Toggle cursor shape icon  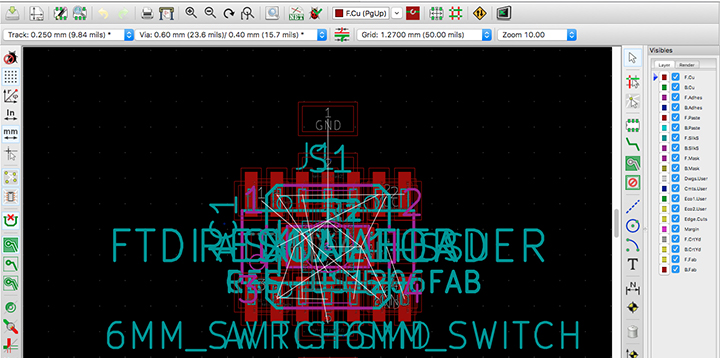tap(11, 153)
